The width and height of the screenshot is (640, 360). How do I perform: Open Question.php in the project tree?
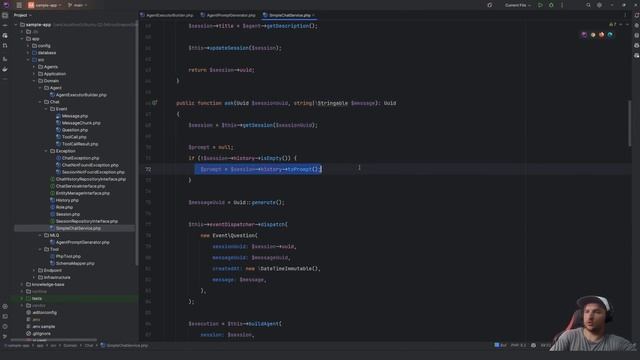(72, 130)
